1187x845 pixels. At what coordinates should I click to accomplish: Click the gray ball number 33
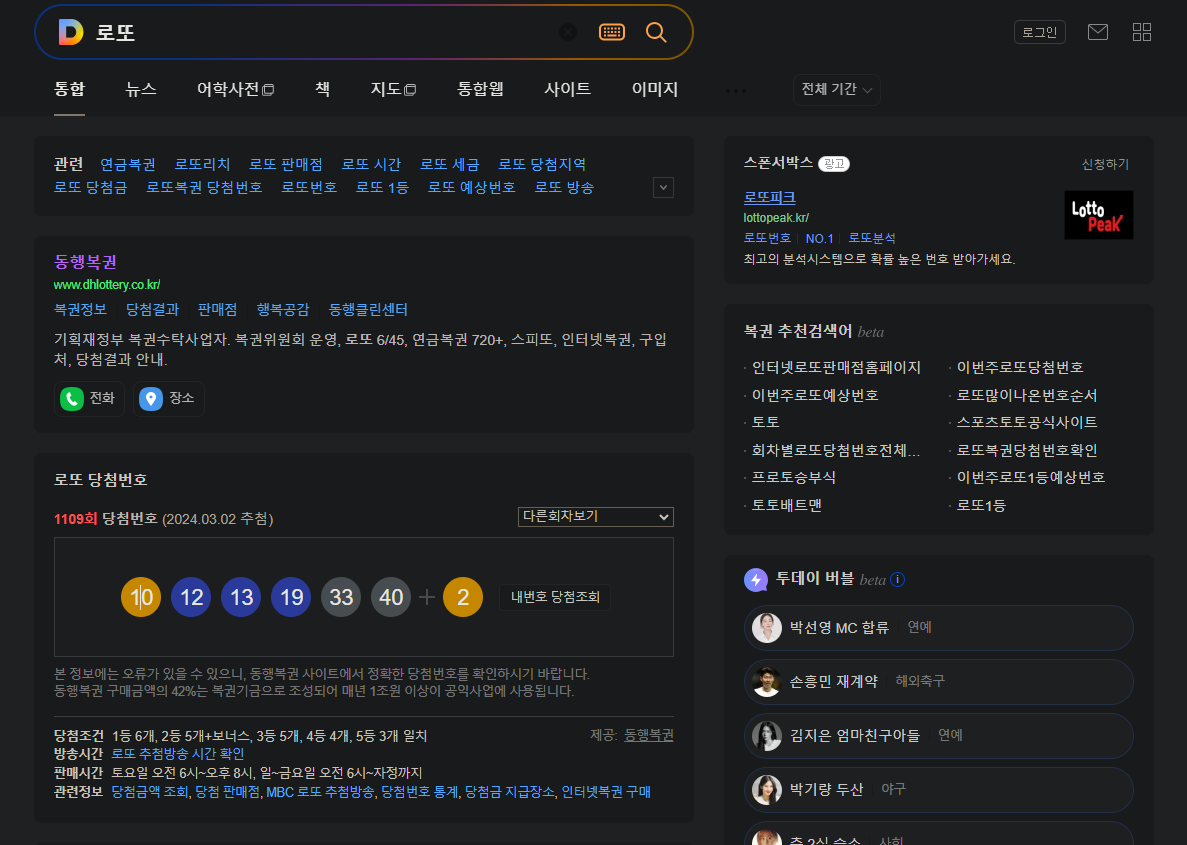pos(341,597)
